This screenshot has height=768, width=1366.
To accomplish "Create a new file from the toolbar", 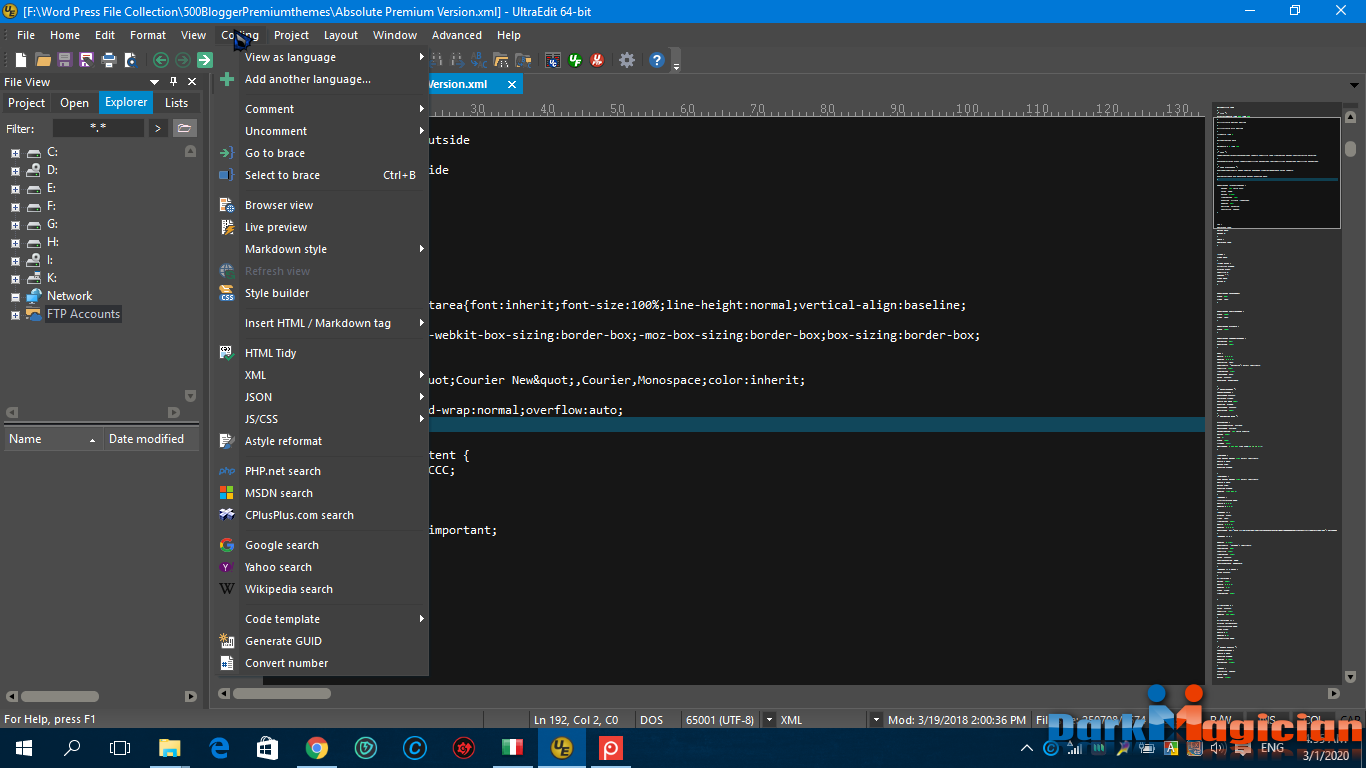I will tap(21, 60).
